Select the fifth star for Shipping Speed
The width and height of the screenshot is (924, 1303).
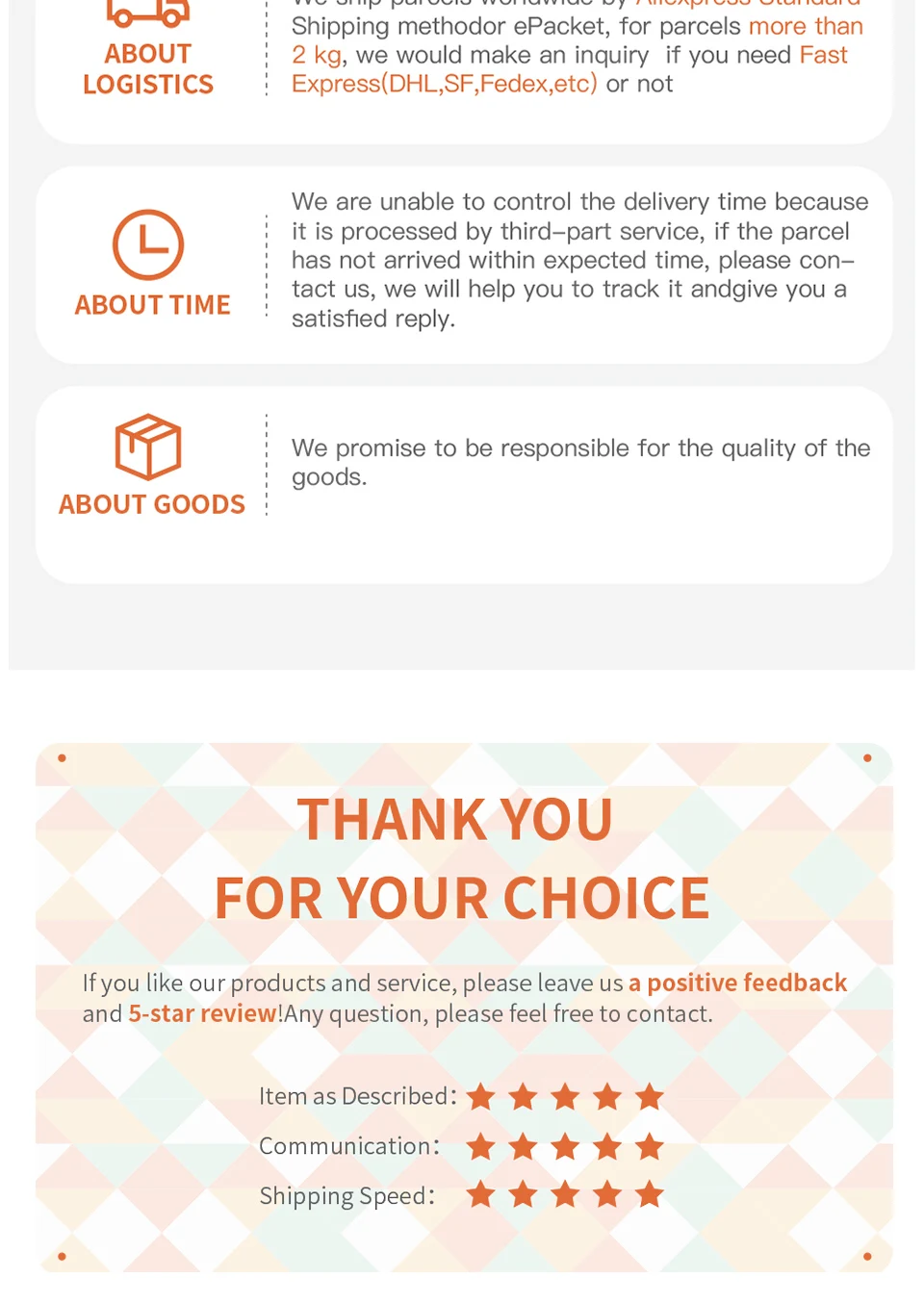(650, 1195)
